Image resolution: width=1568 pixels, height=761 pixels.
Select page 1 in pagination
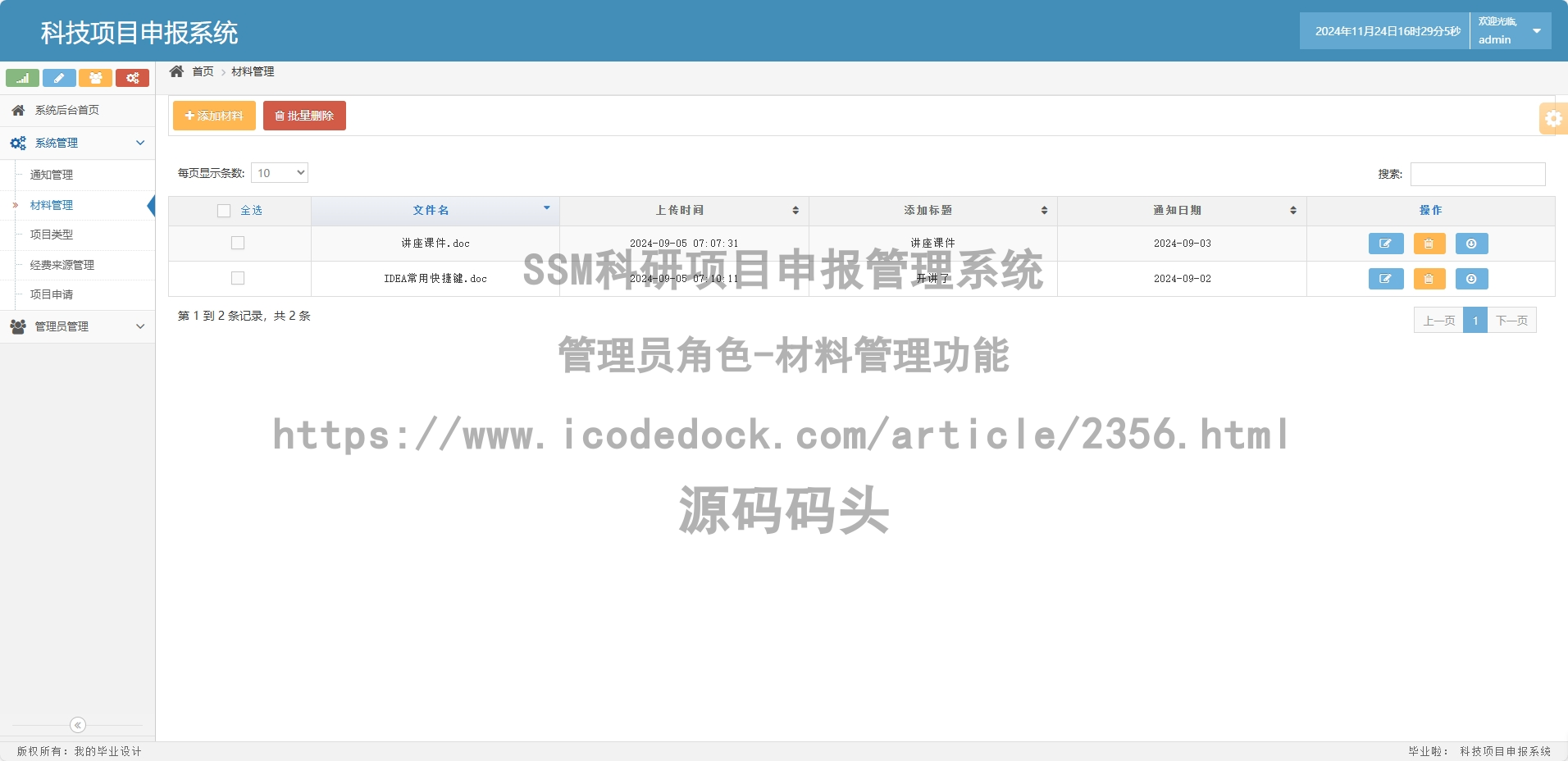click(x=1475, y=321)
